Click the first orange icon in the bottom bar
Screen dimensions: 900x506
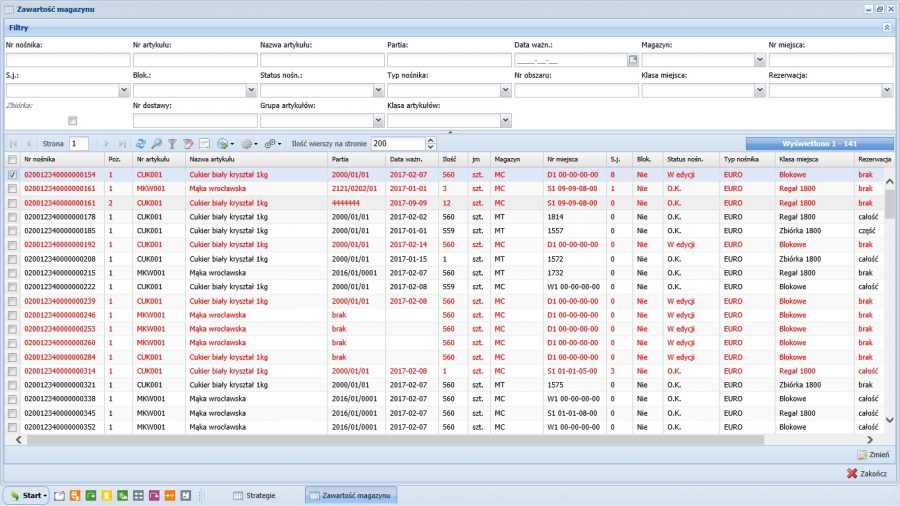click(x=75, y=496)
